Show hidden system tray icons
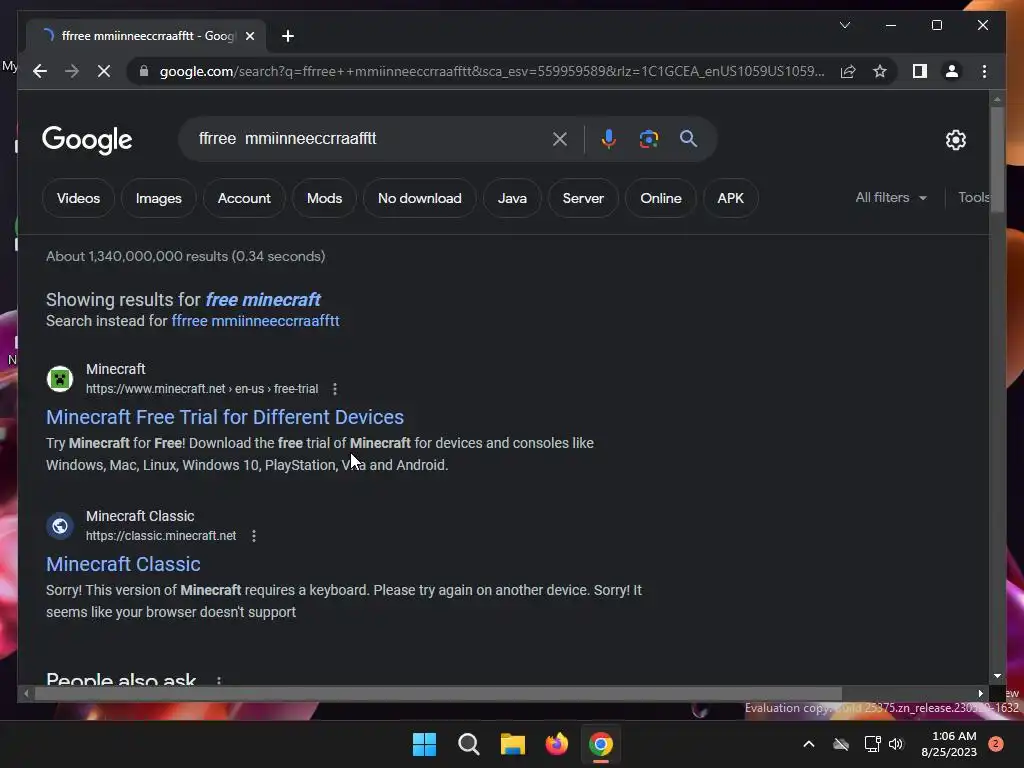Viewport: 1024px width, 768px height. pyautogui.click(x=808, y=744)
